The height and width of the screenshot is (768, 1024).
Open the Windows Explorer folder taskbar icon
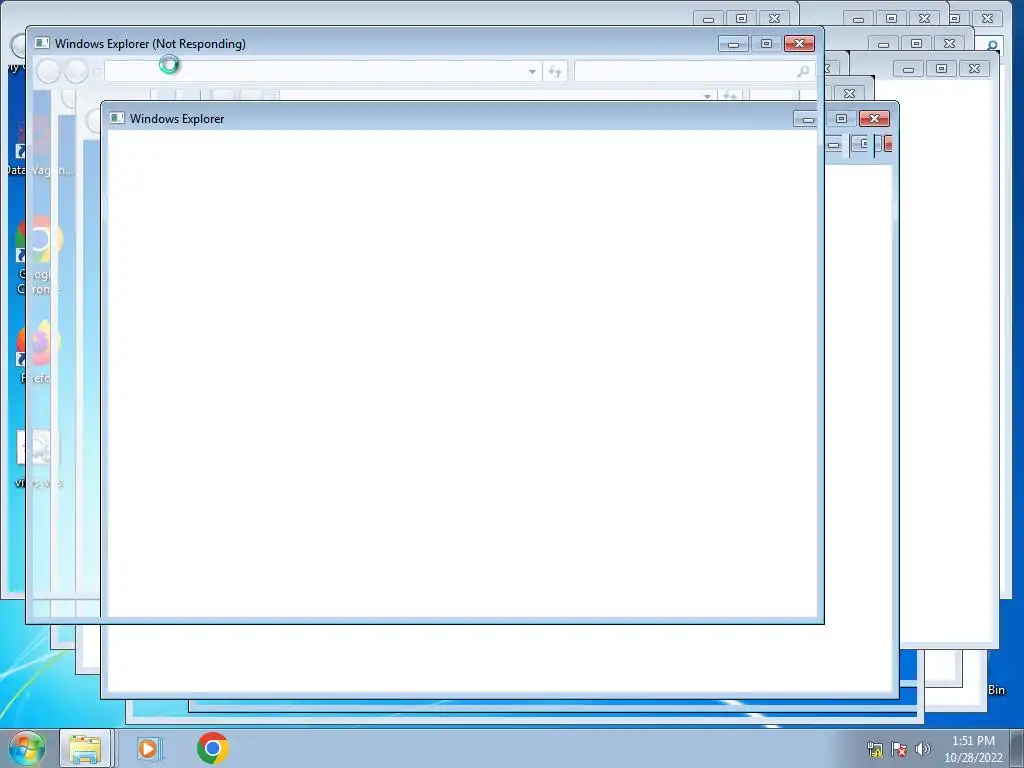85,748
